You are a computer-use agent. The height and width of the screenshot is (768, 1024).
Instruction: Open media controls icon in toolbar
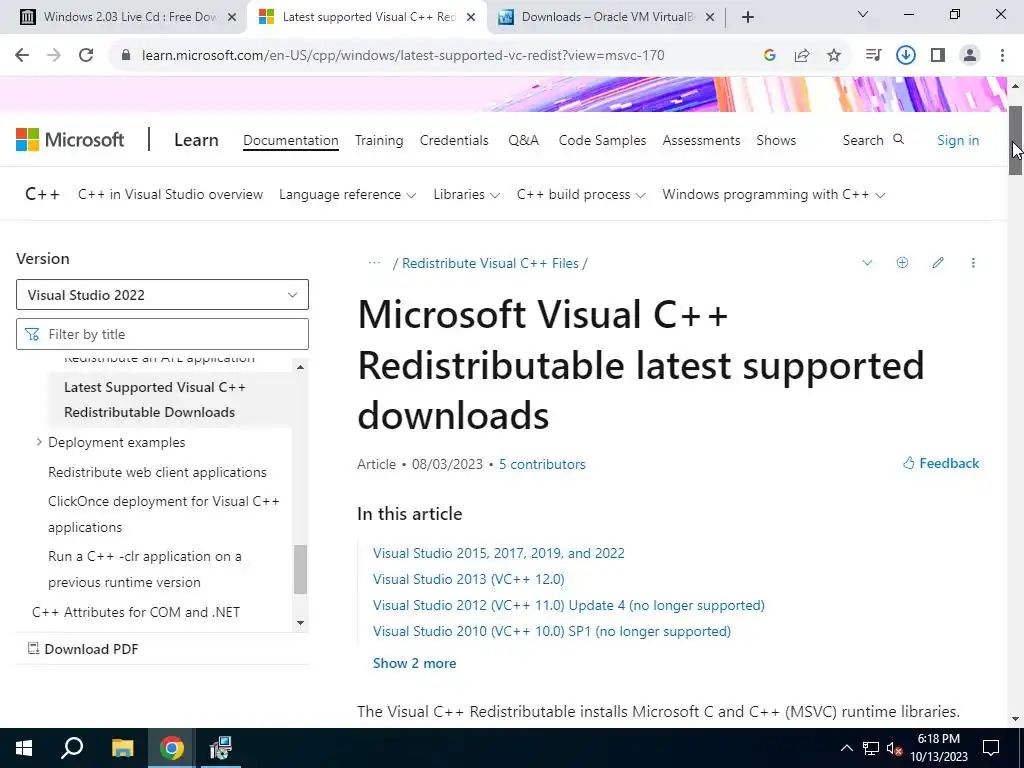point(873,56)
